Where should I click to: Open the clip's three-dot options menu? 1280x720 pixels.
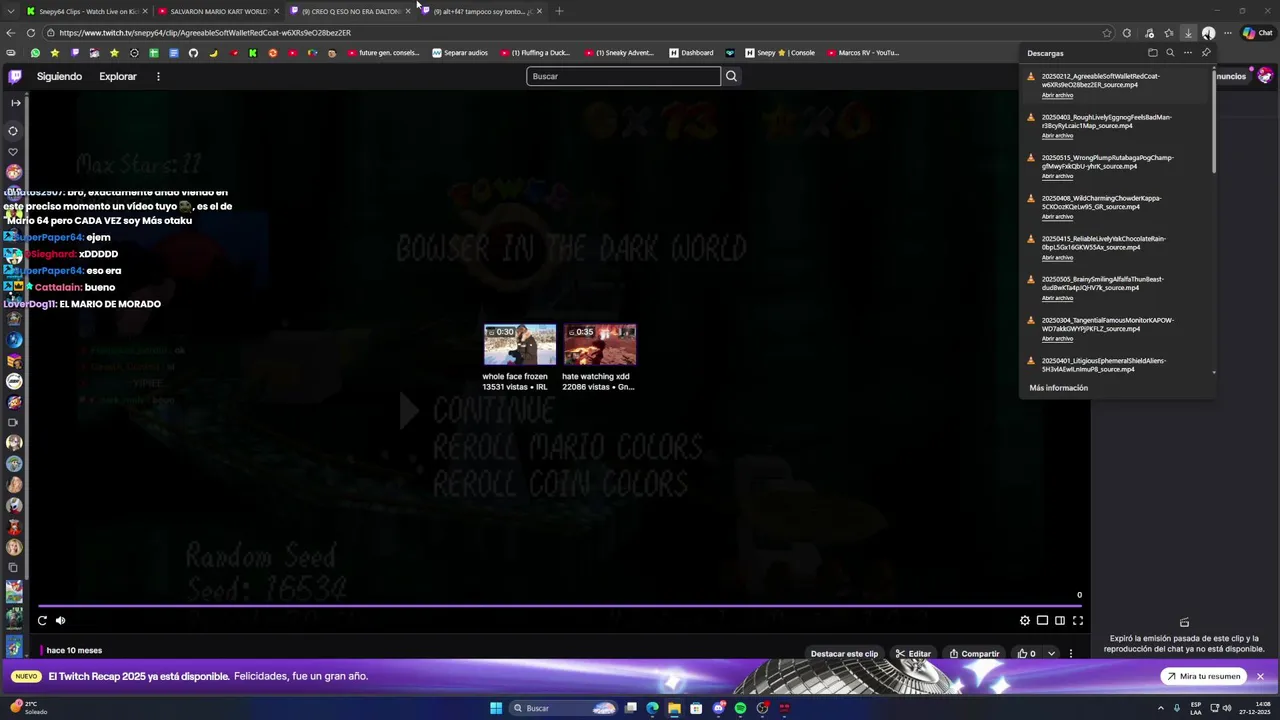[x=1070, y=654]
